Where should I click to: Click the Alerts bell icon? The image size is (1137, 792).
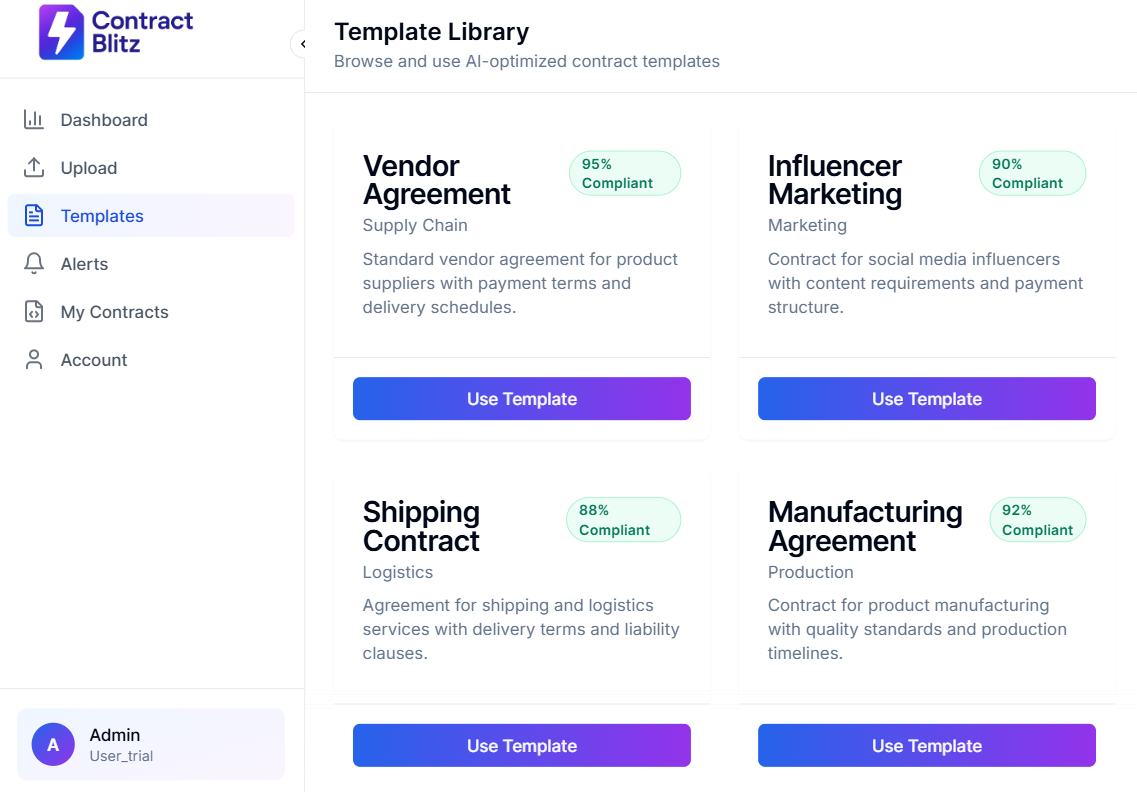[x=34, y=264]
